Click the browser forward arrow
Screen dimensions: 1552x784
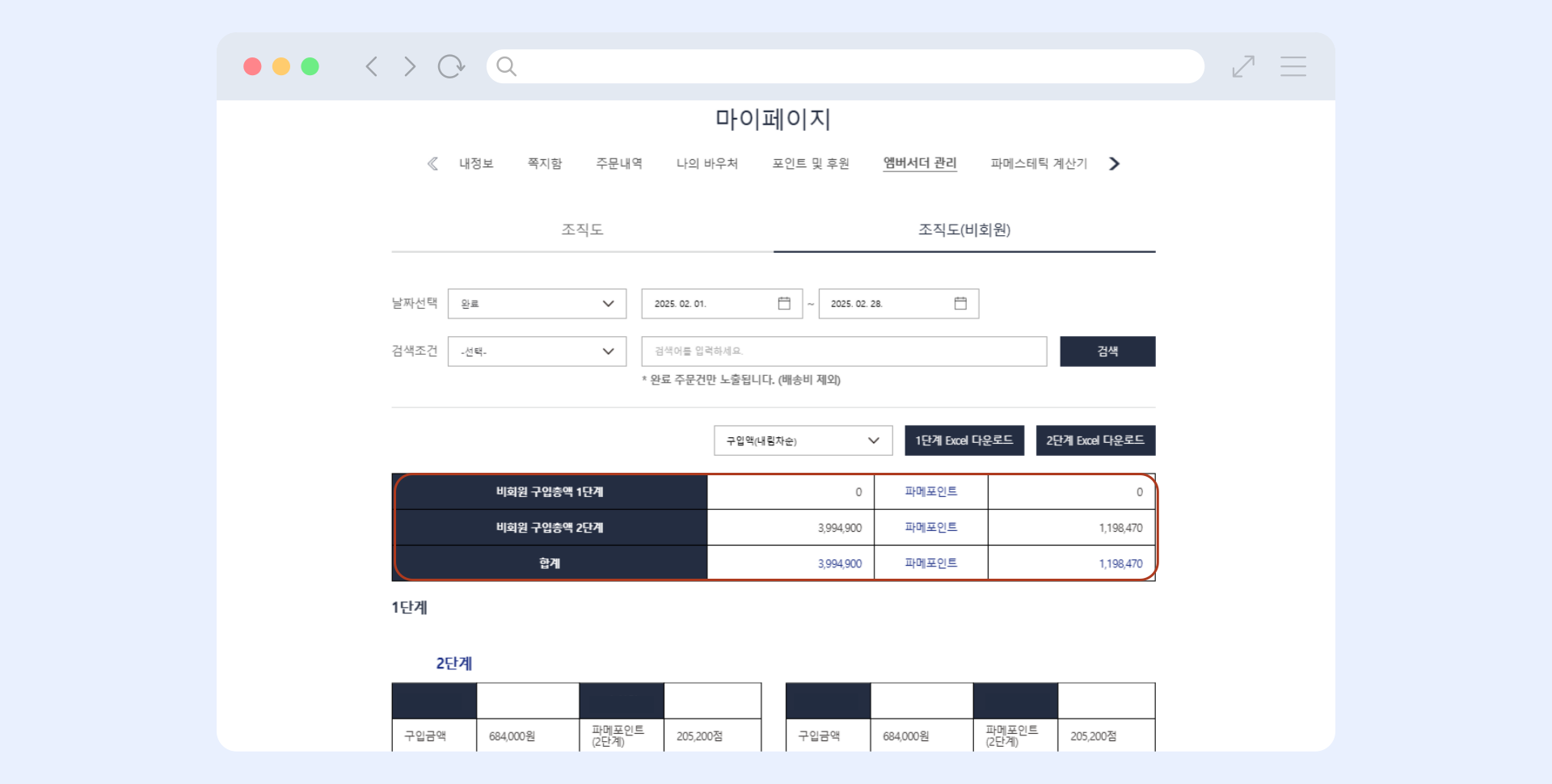(410, 66)
